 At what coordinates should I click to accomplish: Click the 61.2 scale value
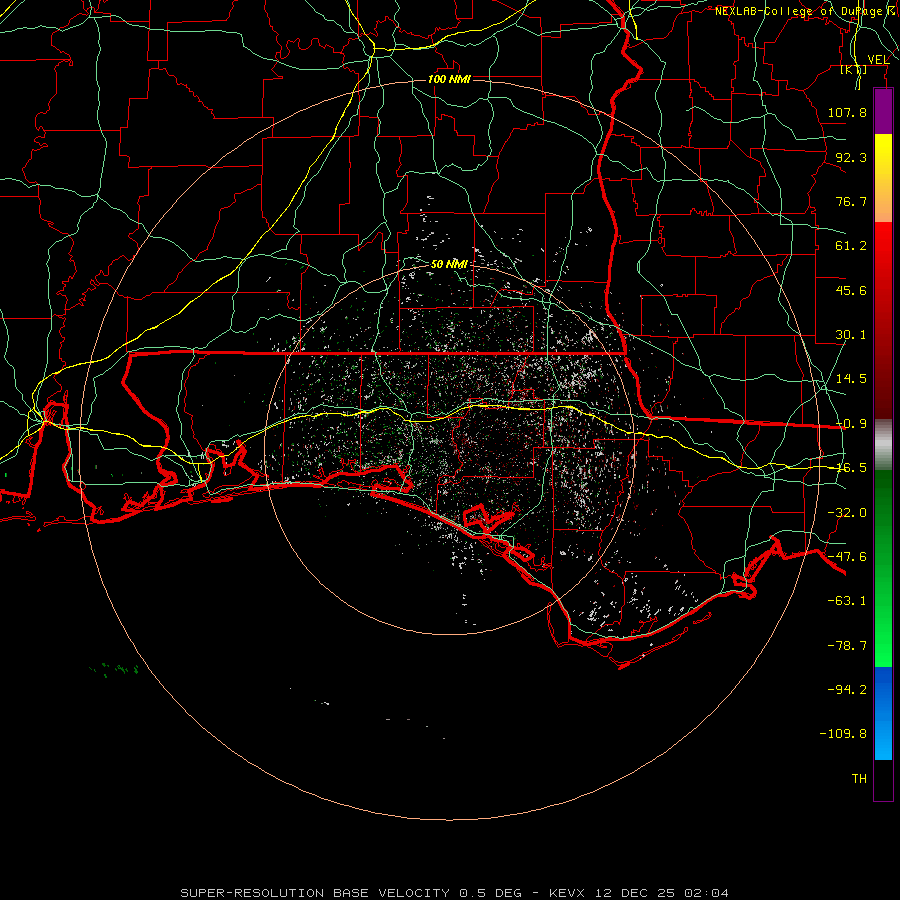pos(851,246)
